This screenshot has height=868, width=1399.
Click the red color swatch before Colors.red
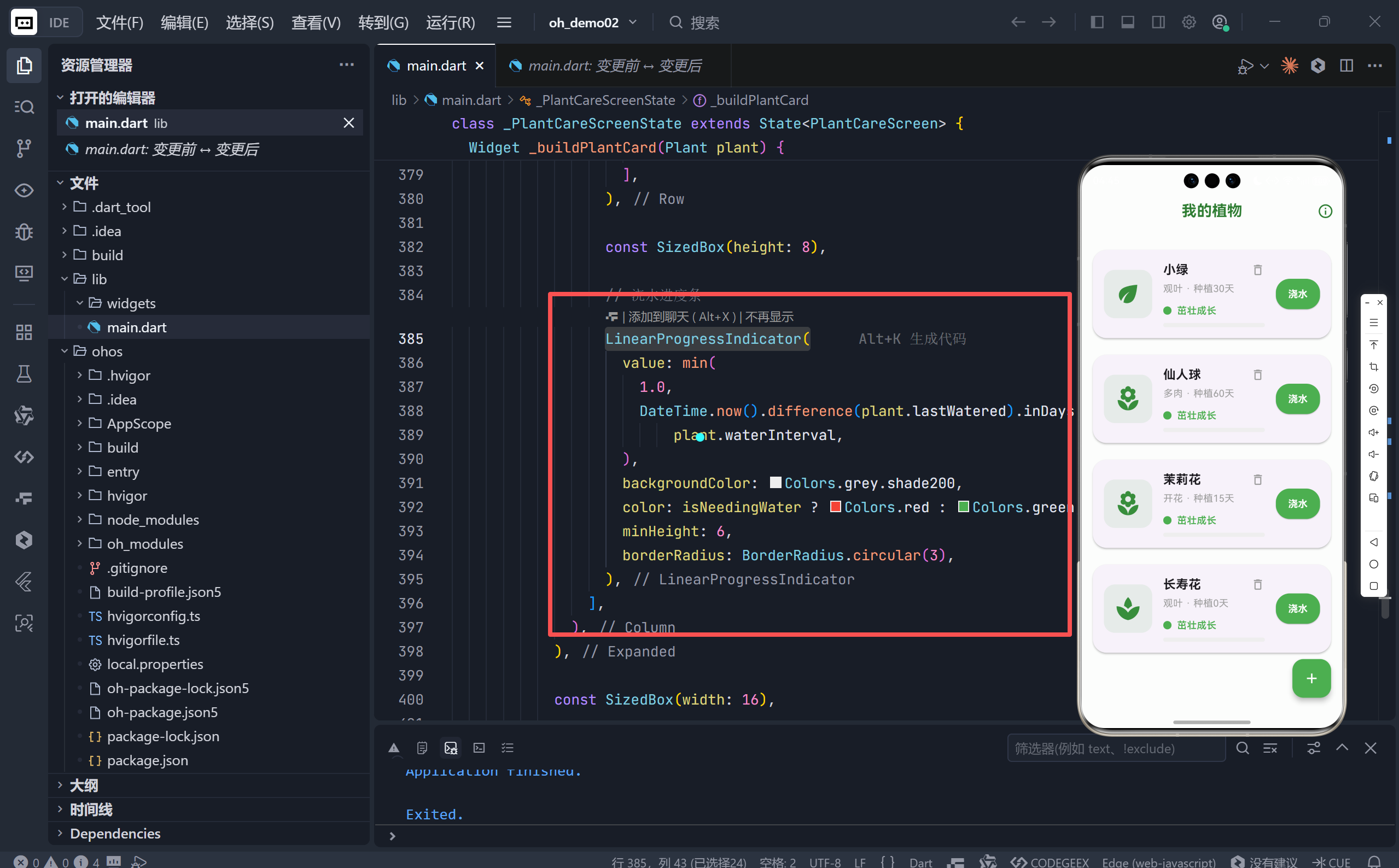point(836,506)
